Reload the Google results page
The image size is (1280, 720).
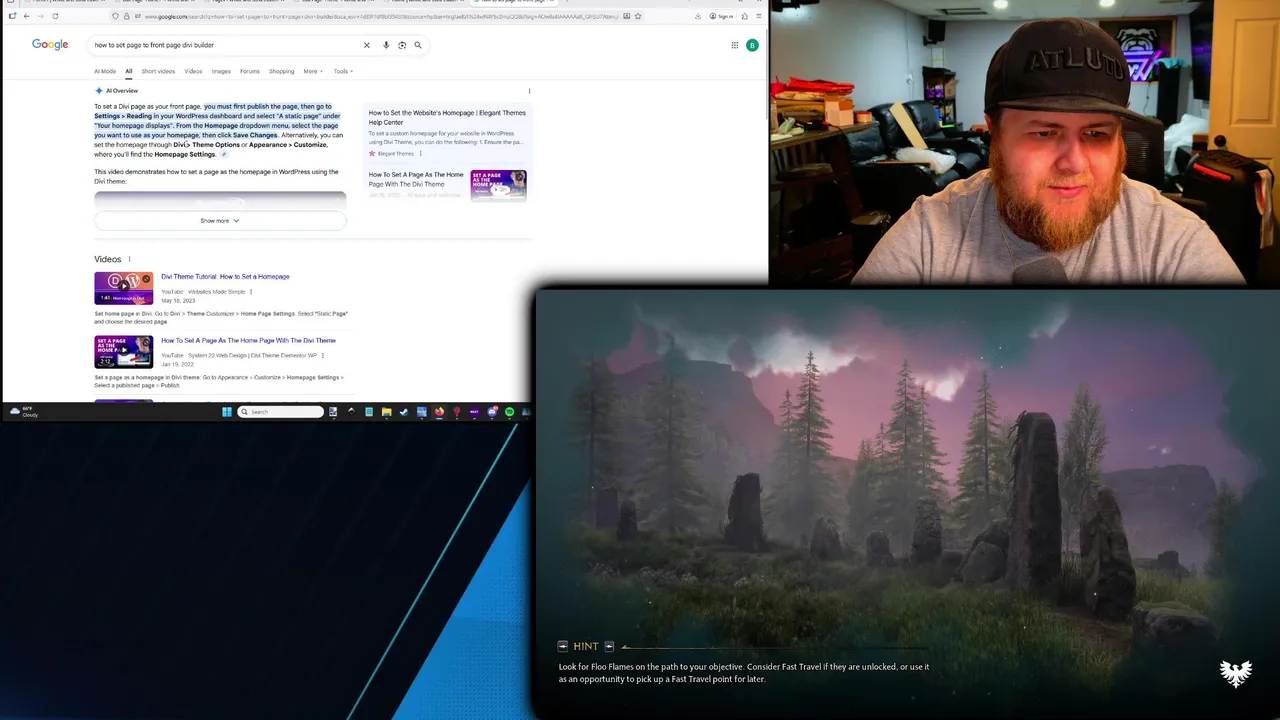[55, 16]
